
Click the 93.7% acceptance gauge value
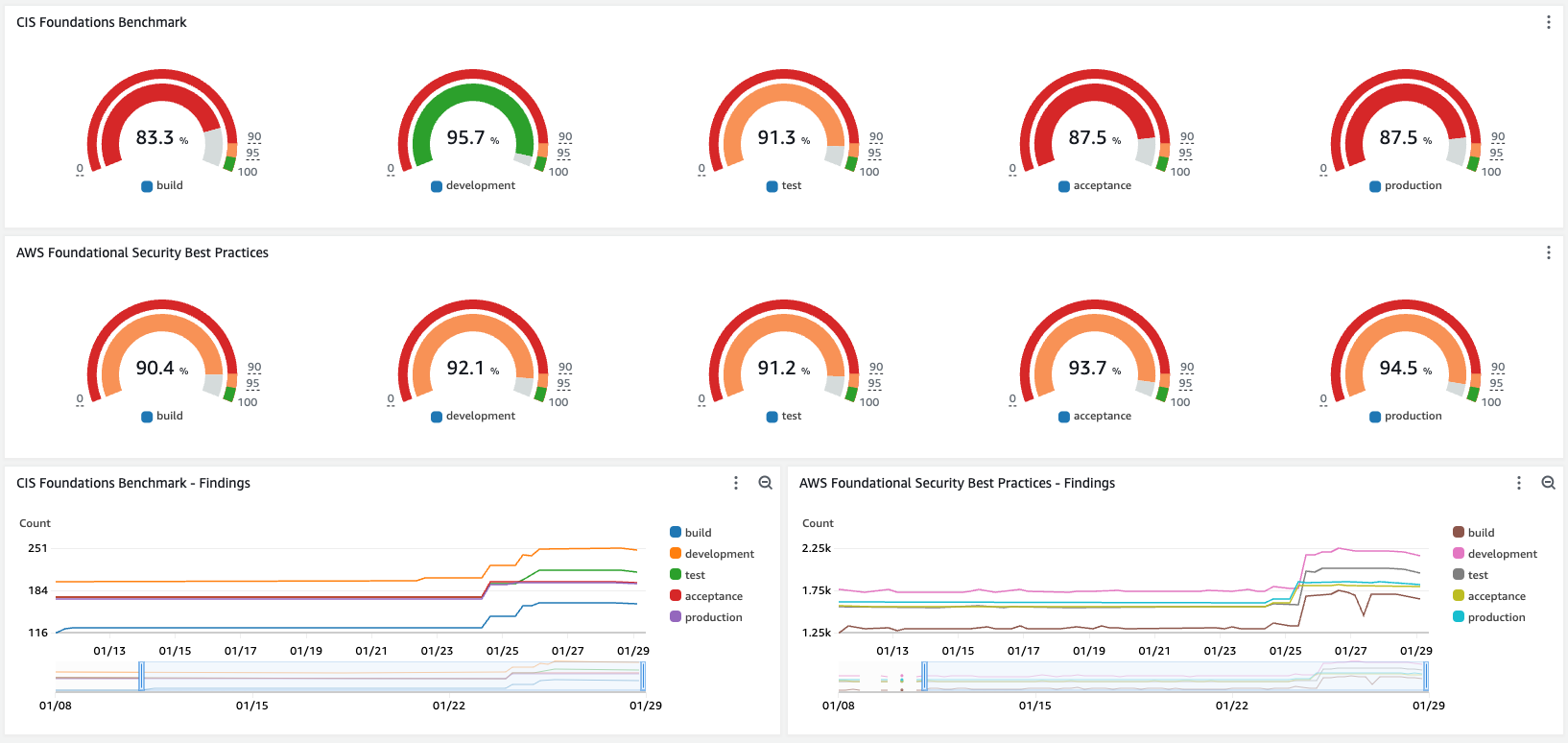(x=1095, y=369)
